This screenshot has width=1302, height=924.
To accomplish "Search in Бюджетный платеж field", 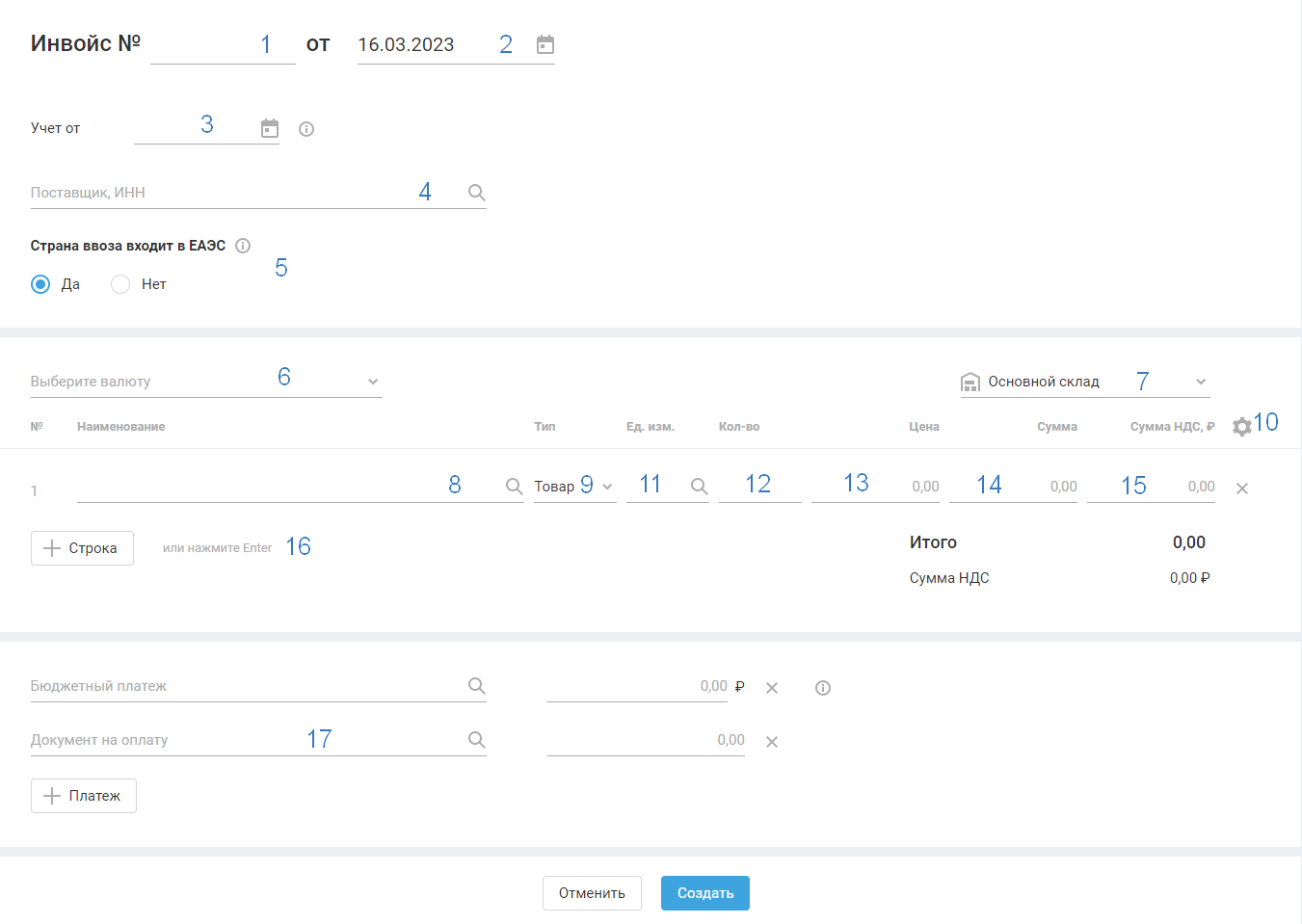I will [x=476, y=686].
